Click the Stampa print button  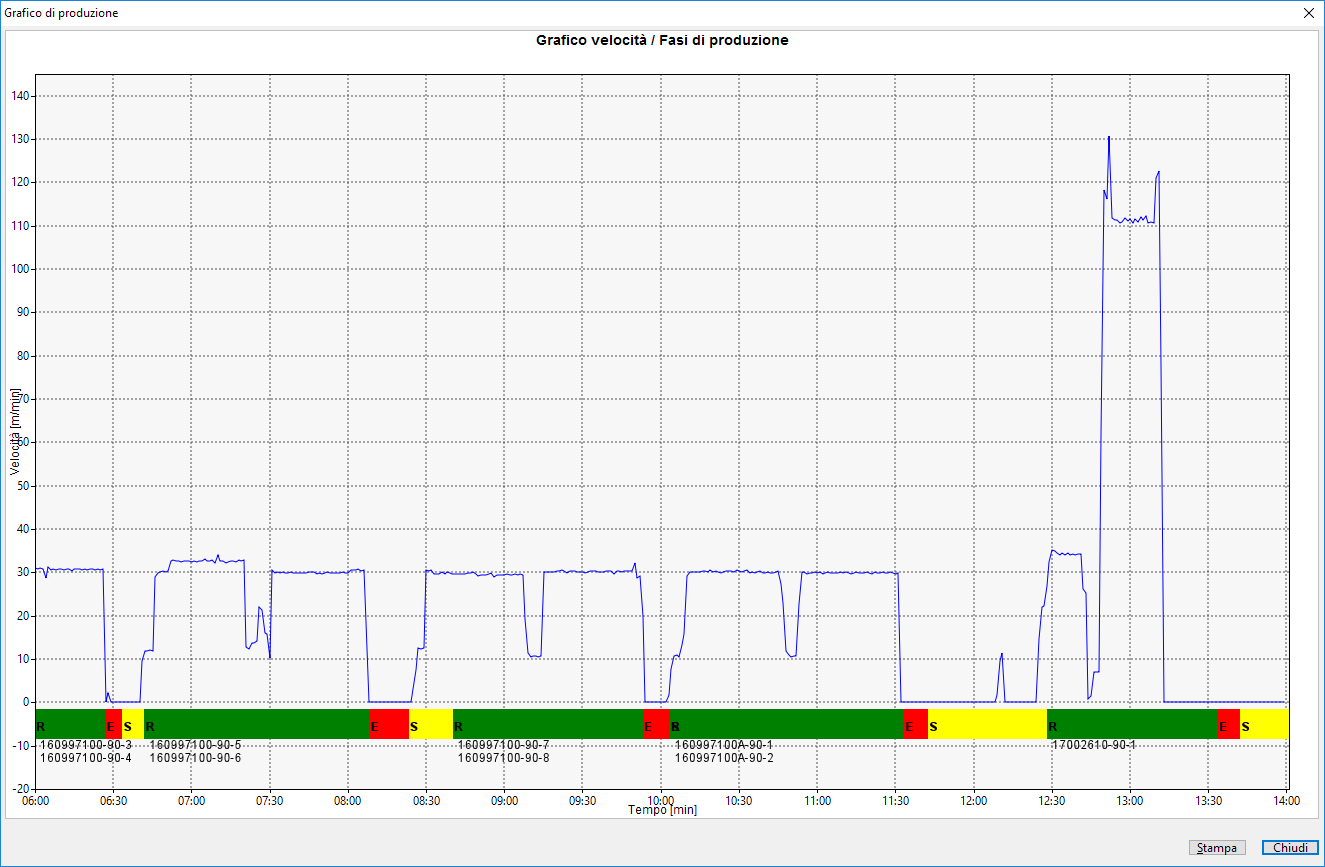point(1217,847)
